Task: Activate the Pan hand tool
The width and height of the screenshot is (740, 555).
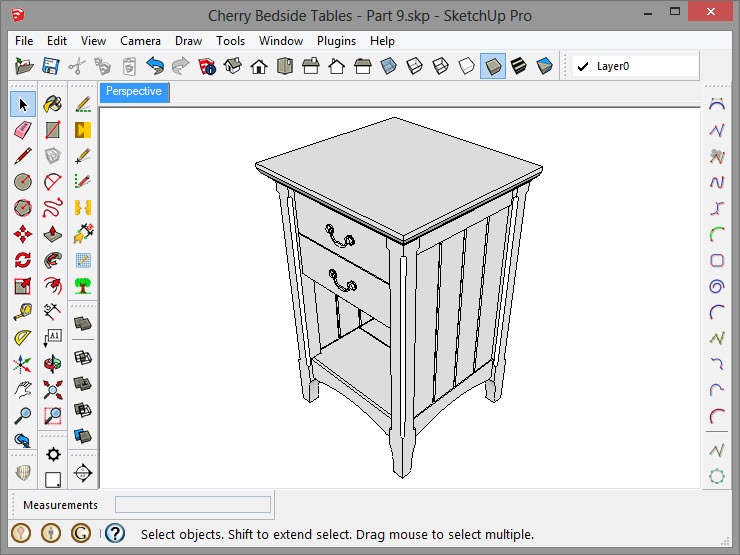Action: [23, 390]
